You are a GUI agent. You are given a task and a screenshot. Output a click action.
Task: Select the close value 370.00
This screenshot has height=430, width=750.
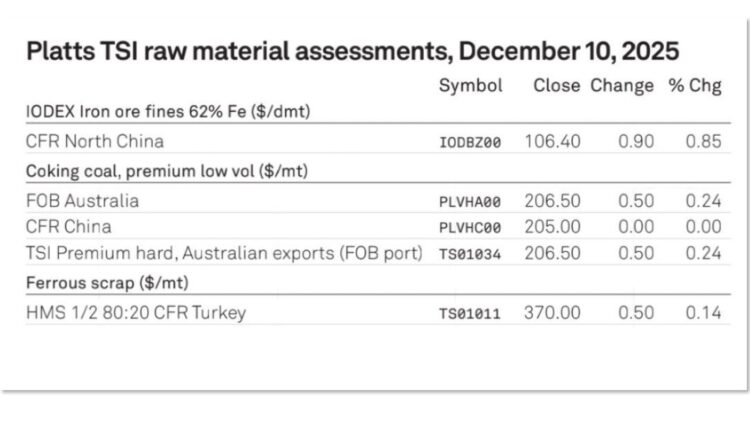coord(552,313)
